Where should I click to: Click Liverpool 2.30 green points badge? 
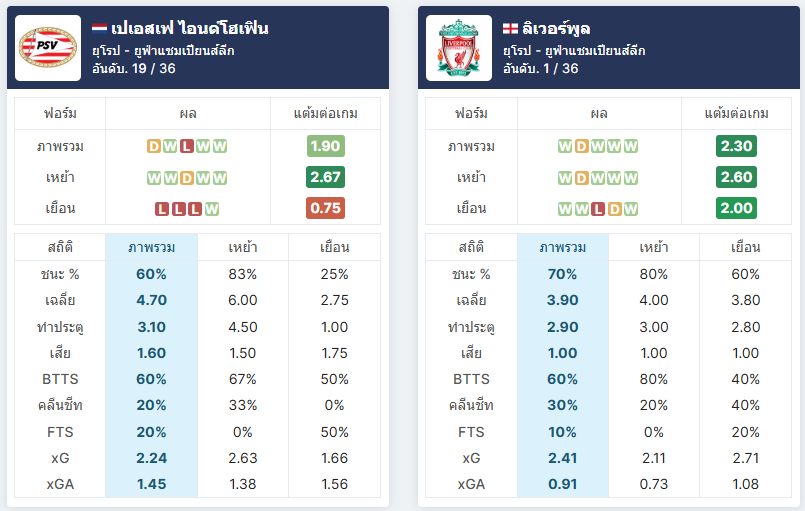click(x=736, y=146)
